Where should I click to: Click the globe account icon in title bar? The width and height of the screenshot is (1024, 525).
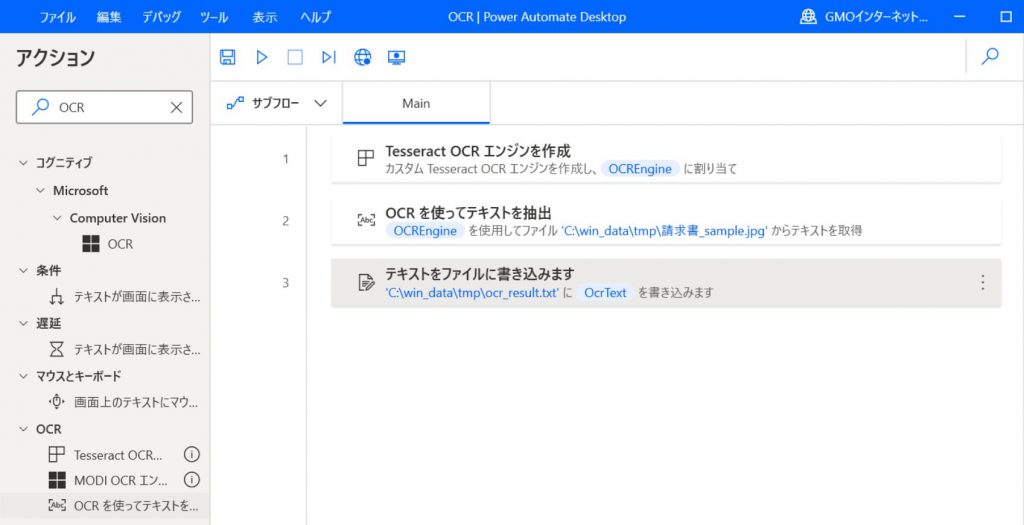pos(808,17)
